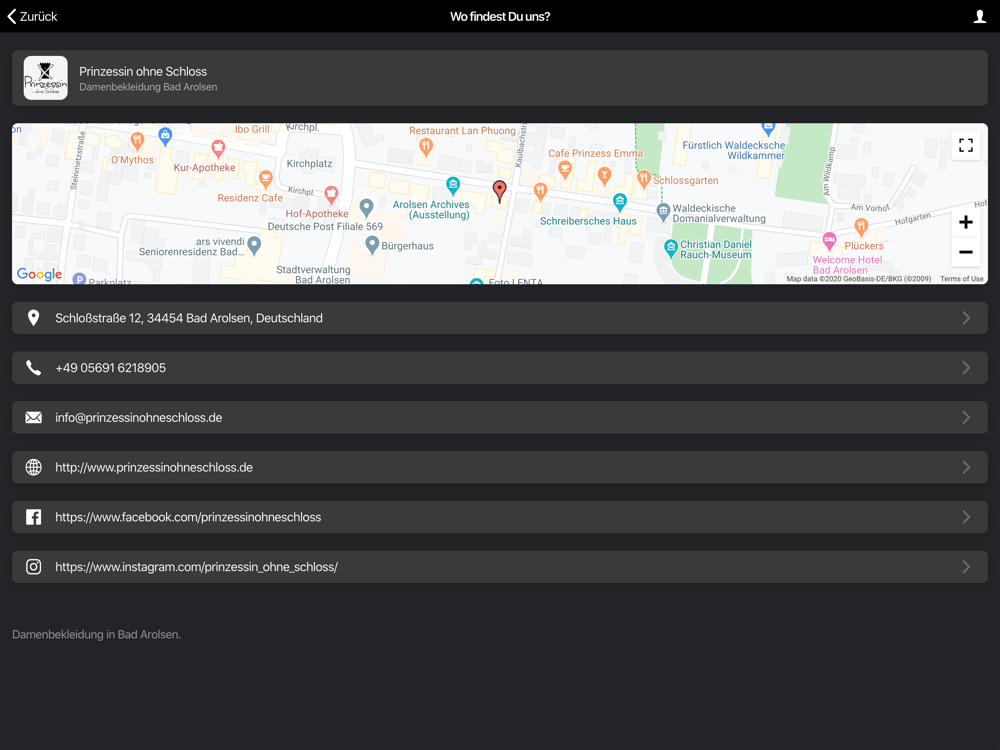Zoom in on the map
This screenshot has height=750, width=1000.
click(966, 222)
